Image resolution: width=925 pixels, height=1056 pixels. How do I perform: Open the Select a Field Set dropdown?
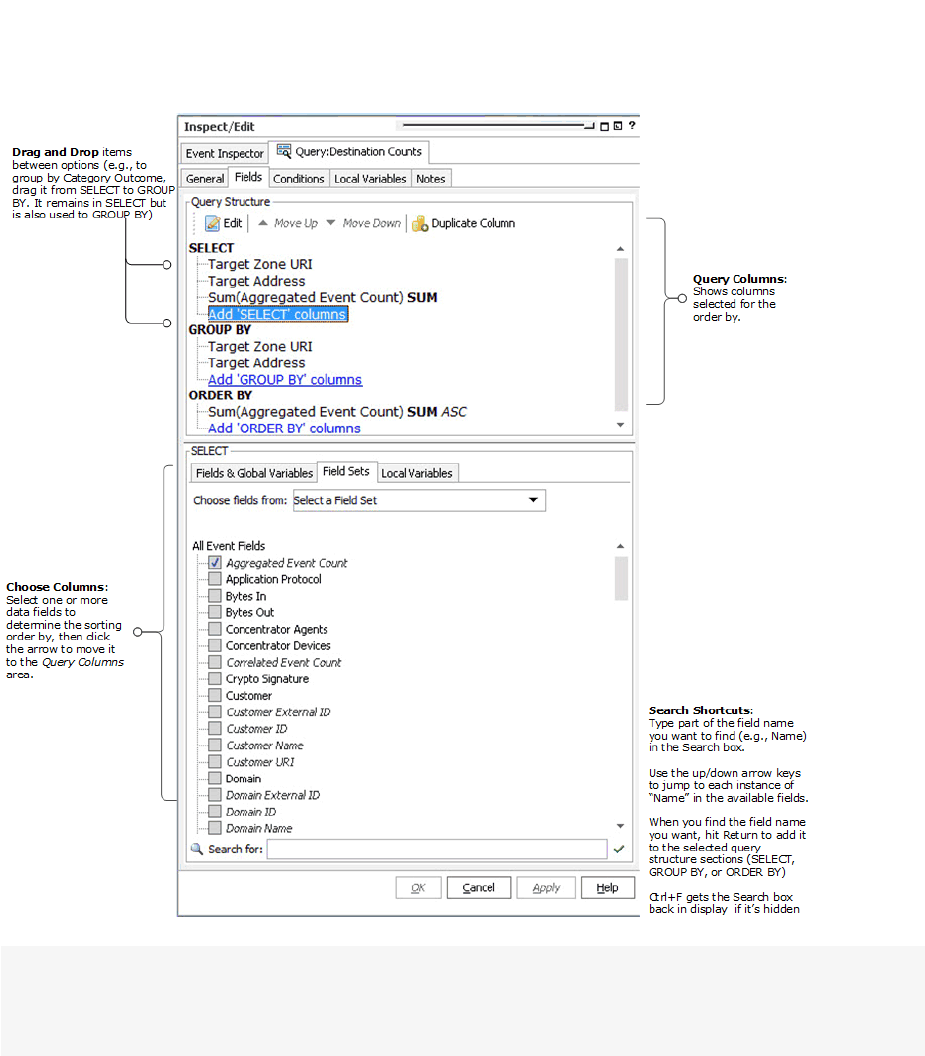[419, 500]
